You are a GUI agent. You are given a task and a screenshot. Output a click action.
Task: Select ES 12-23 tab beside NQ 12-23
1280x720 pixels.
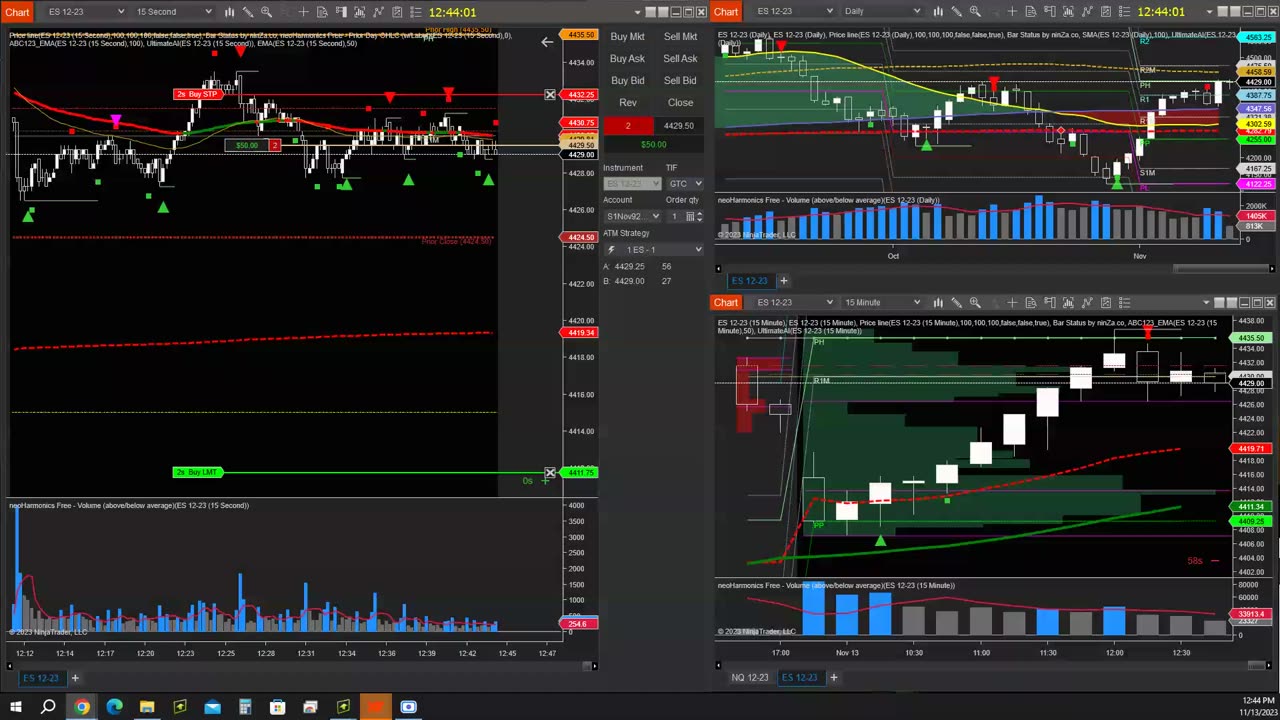(799, 678)
